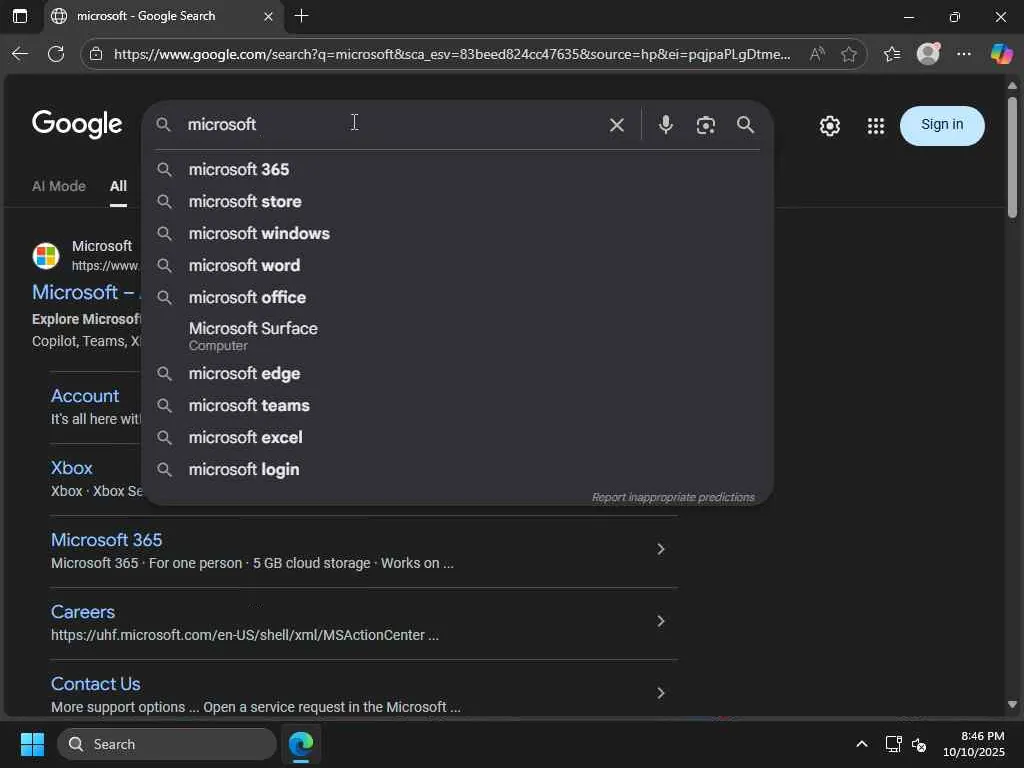Open network status tray icon
Viewport: 1024px width, 768px height.
[x=893, y=744]
